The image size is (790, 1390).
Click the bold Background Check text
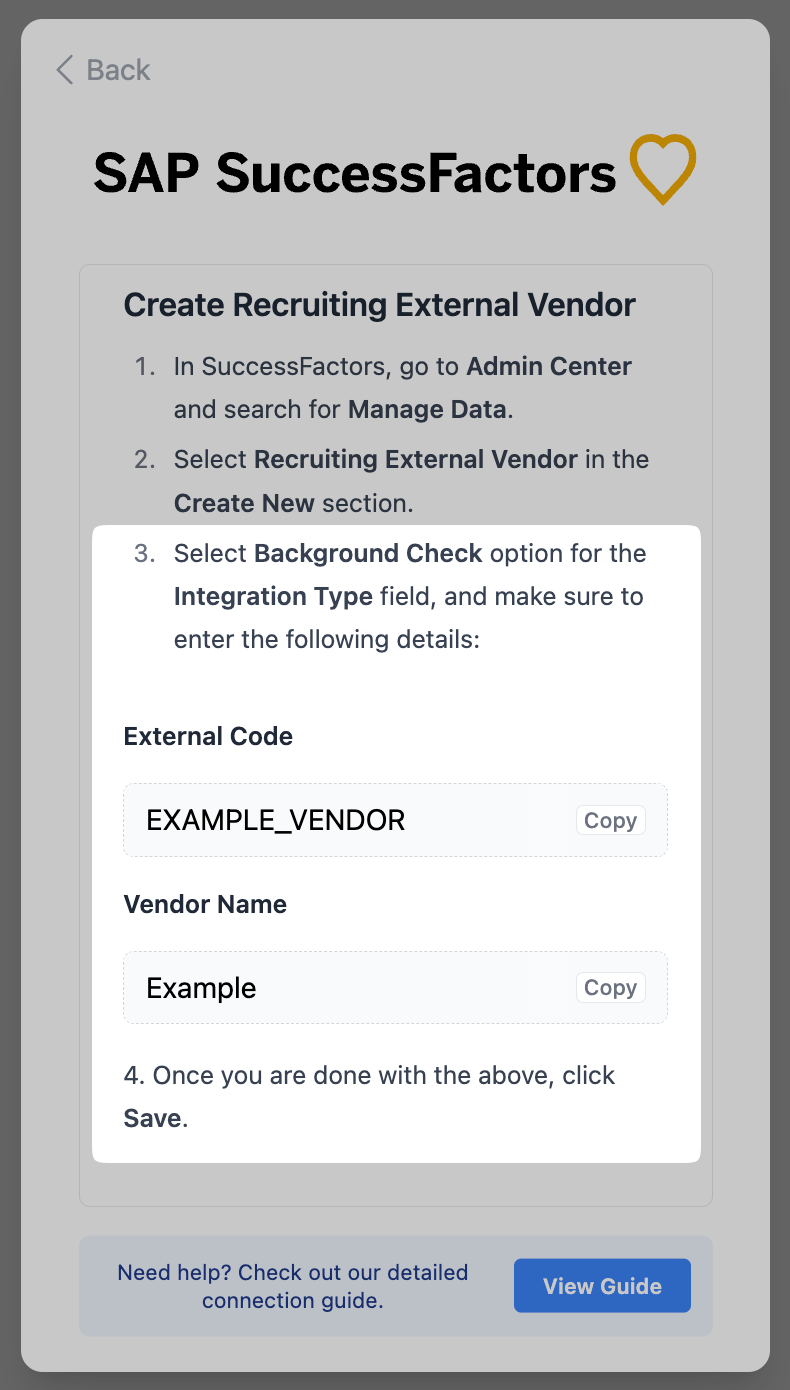tap(368, 553)
